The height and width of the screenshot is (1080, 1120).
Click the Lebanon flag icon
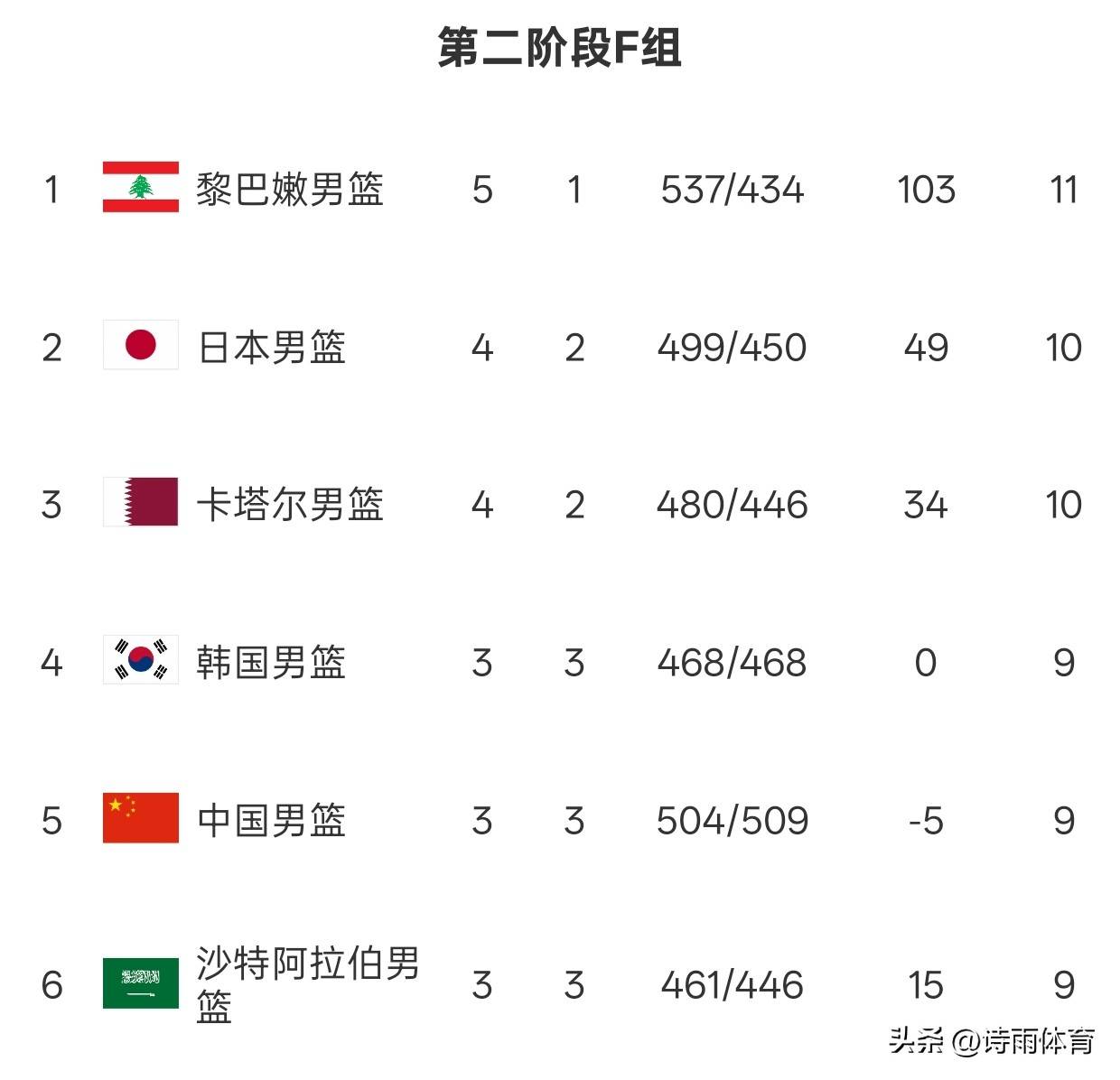(x=141, y=188)
